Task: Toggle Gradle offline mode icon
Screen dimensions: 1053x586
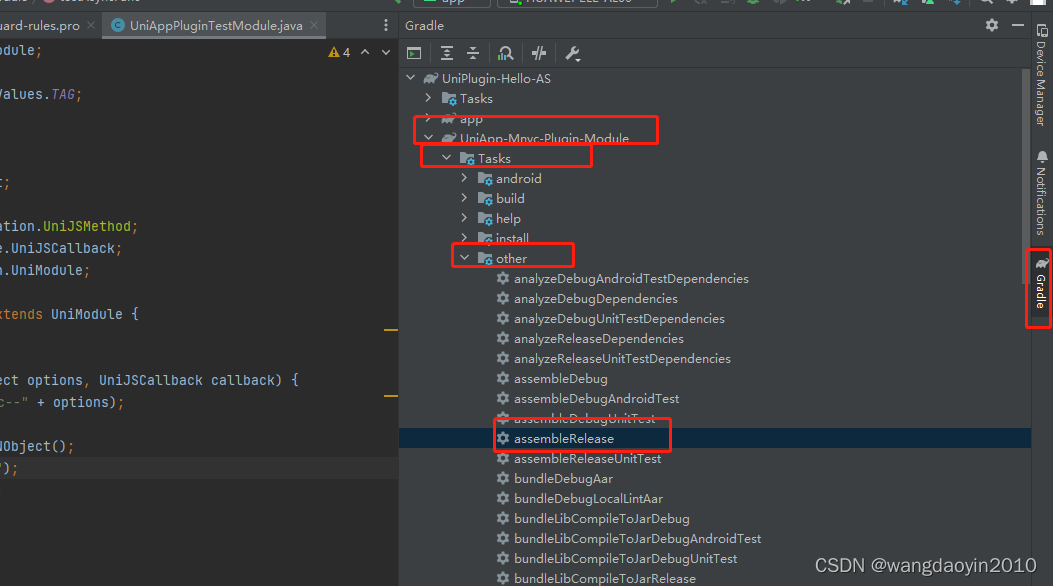Action: coord(539,54)
